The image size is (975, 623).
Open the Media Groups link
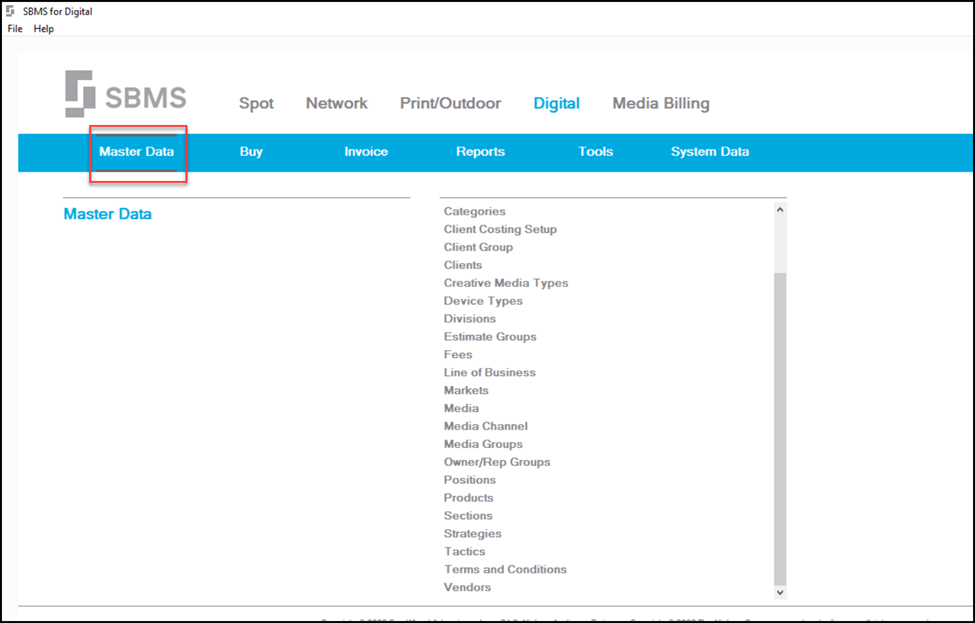[483, 444]
